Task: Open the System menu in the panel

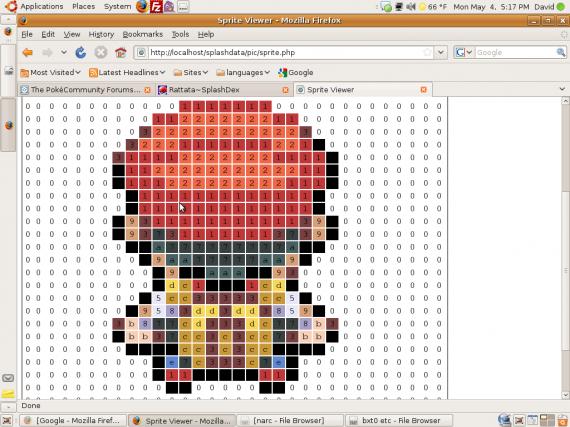Action: click(117, 7)
